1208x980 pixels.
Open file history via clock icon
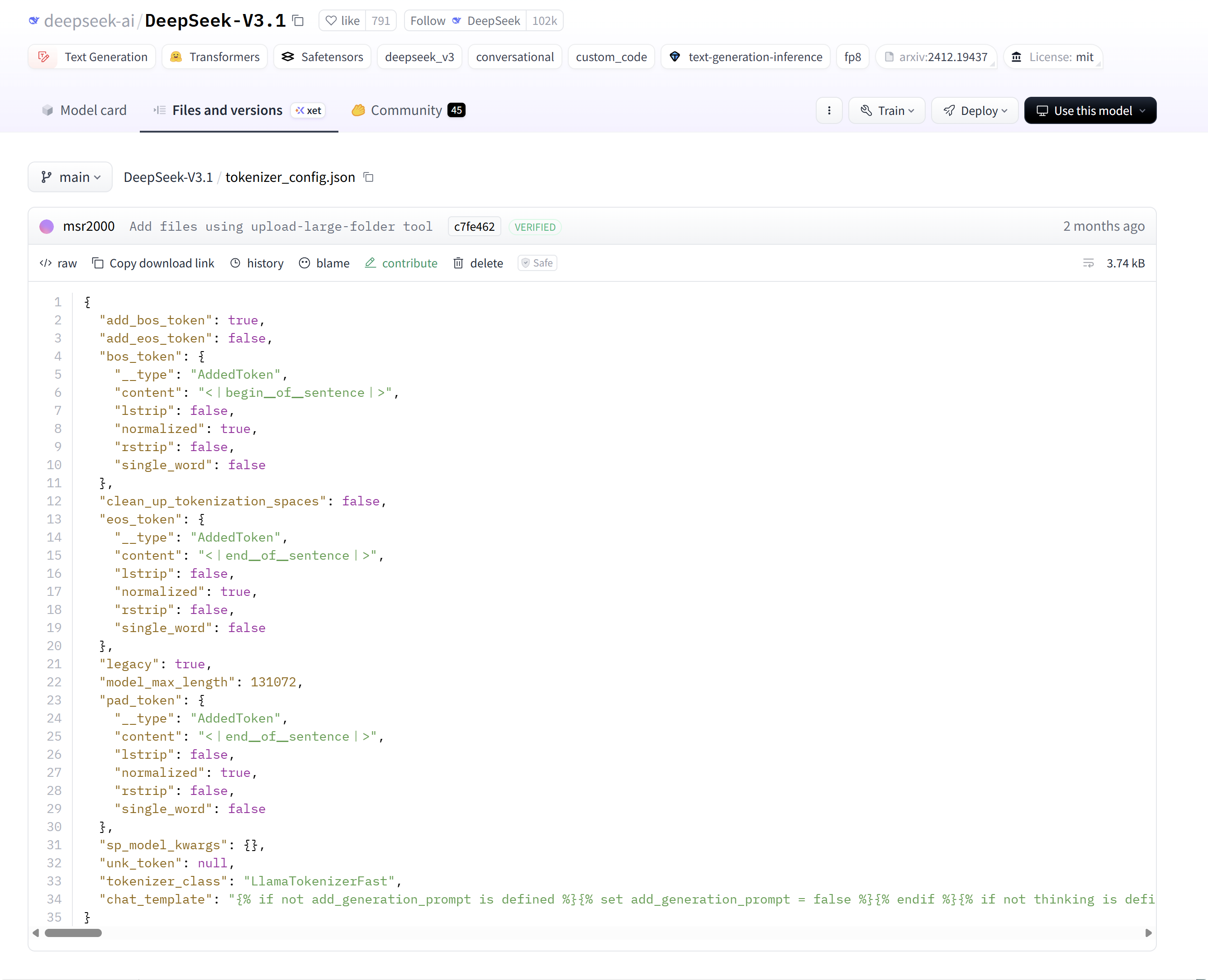coord(235,263)
